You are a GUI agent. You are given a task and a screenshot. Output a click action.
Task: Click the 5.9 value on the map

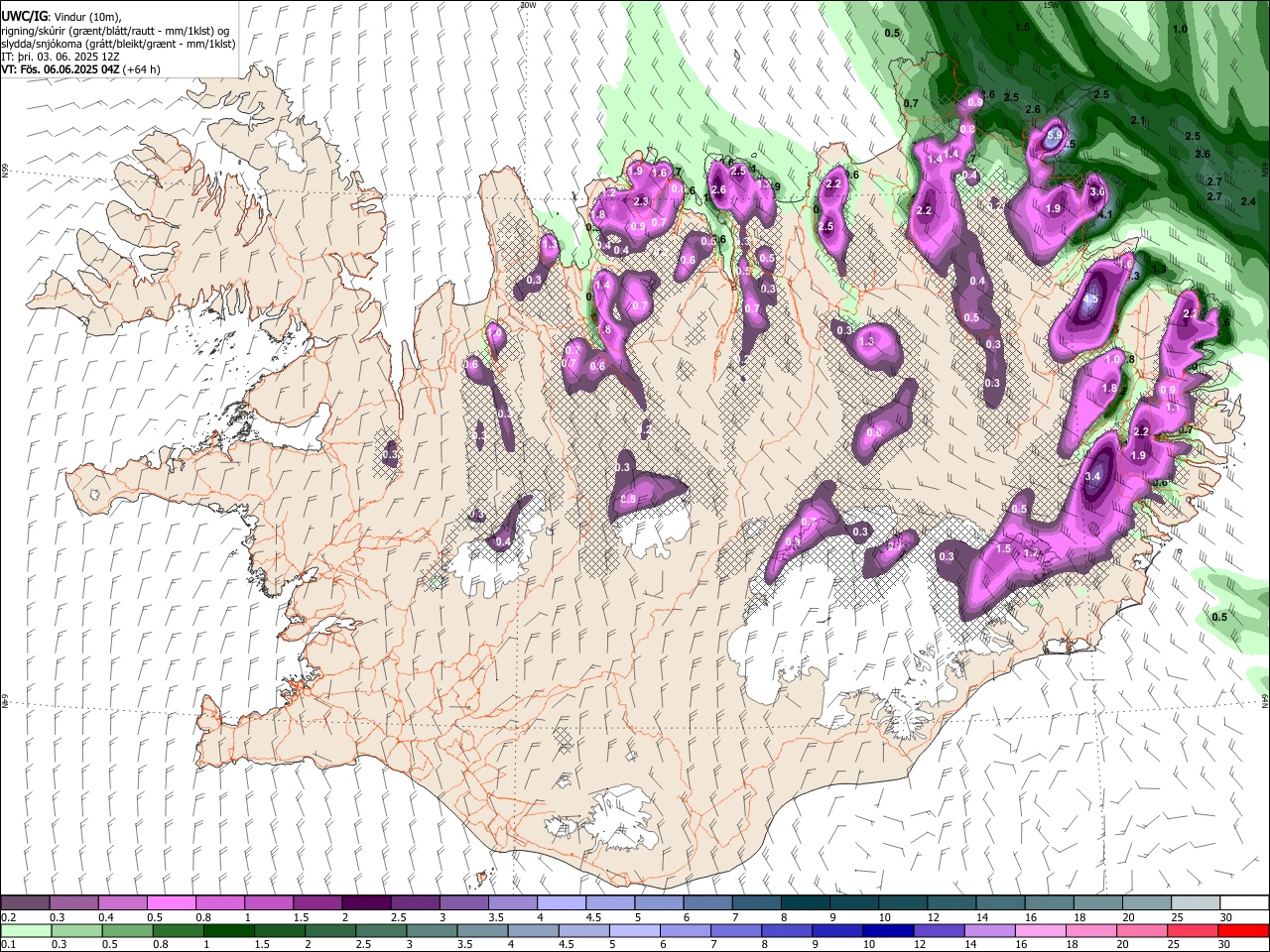tap(1054, 135)
